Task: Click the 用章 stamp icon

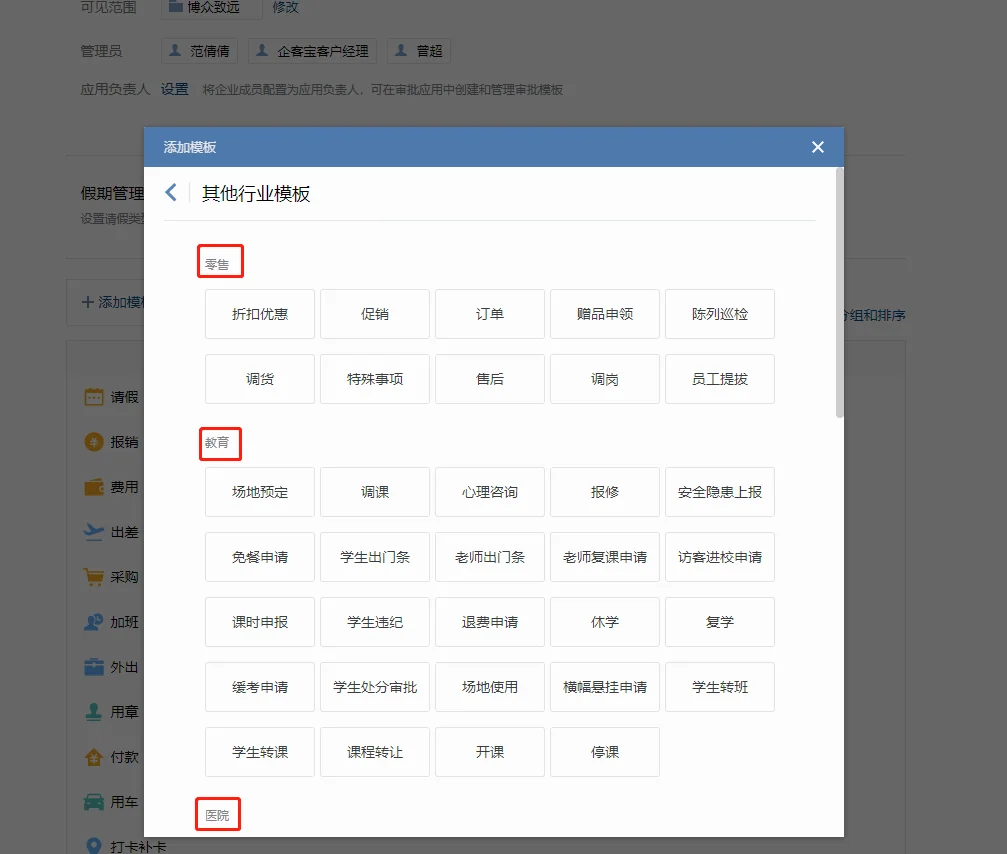Action: (x=94, y=711)
